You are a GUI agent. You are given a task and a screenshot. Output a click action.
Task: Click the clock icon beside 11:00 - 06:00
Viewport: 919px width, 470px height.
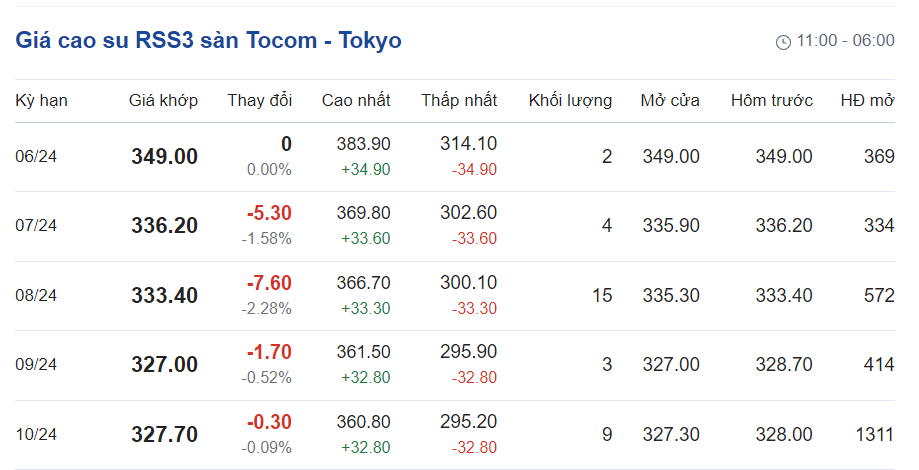point(783,42)
